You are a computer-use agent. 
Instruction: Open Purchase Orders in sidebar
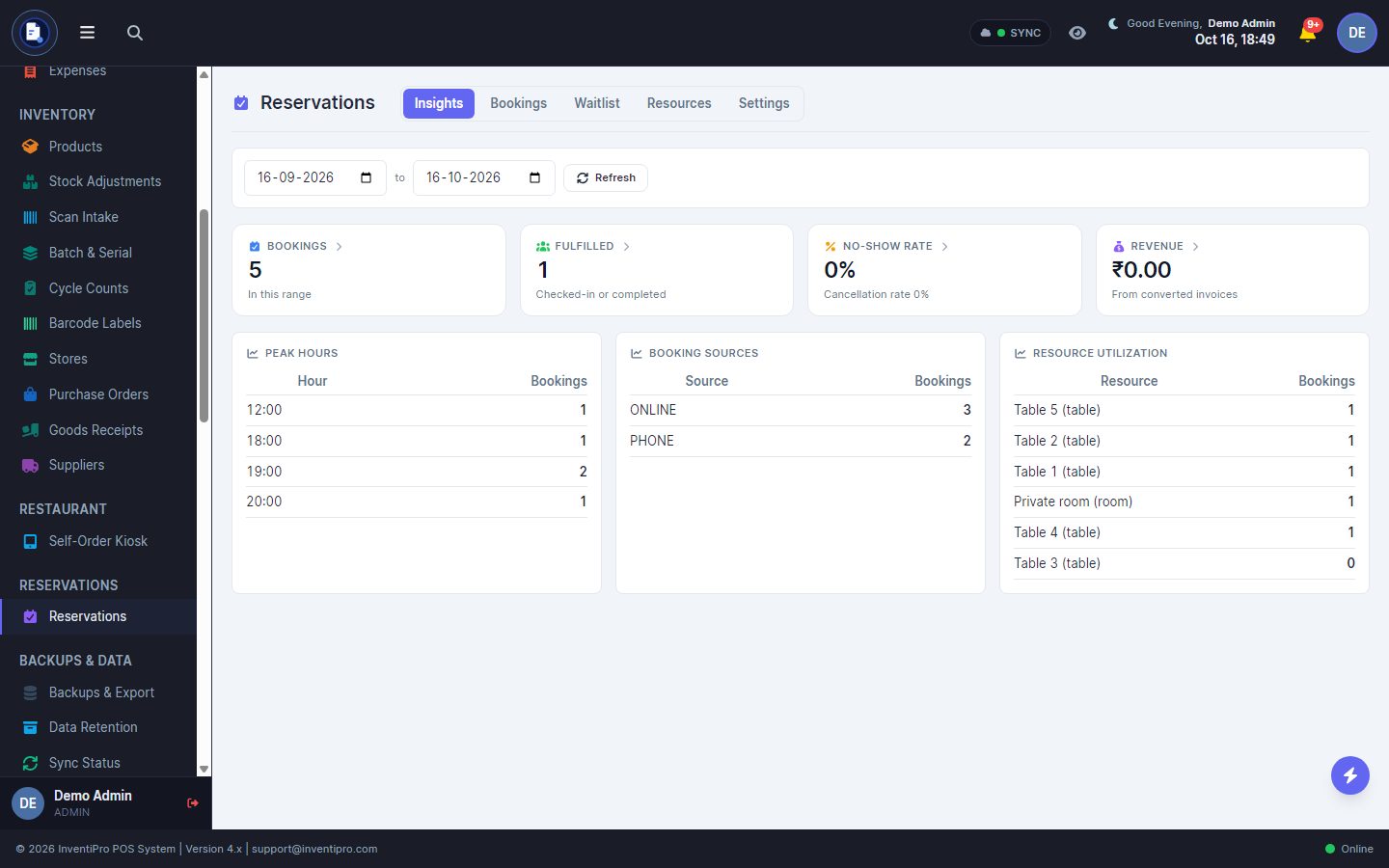tap(98, 394)
